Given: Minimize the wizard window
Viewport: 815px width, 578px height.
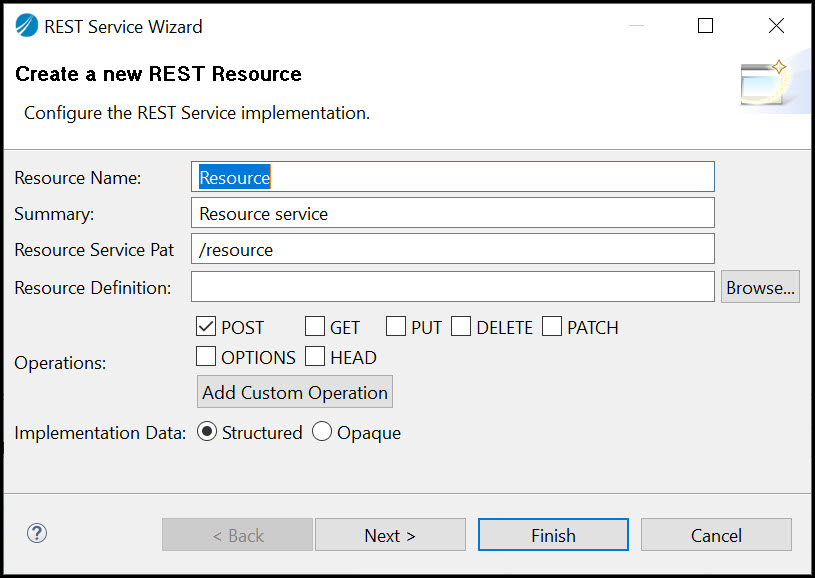Looking at the screenshot, I should point(636,25).
